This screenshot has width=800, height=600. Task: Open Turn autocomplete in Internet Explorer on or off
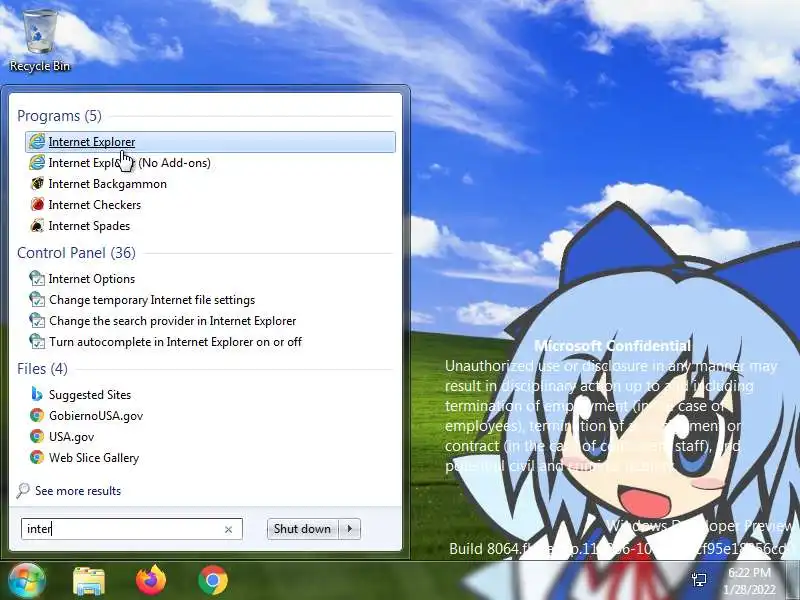pos(176,341)
